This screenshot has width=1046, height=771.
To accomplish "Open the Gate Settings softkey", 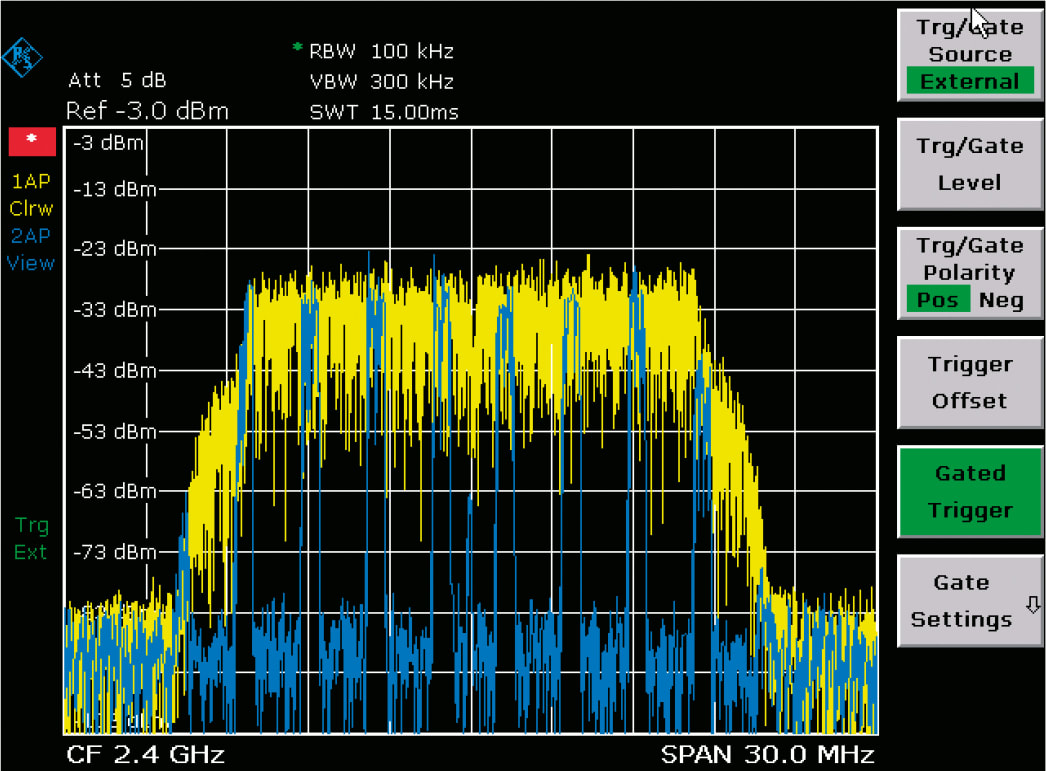I will (x=970, y=600).
